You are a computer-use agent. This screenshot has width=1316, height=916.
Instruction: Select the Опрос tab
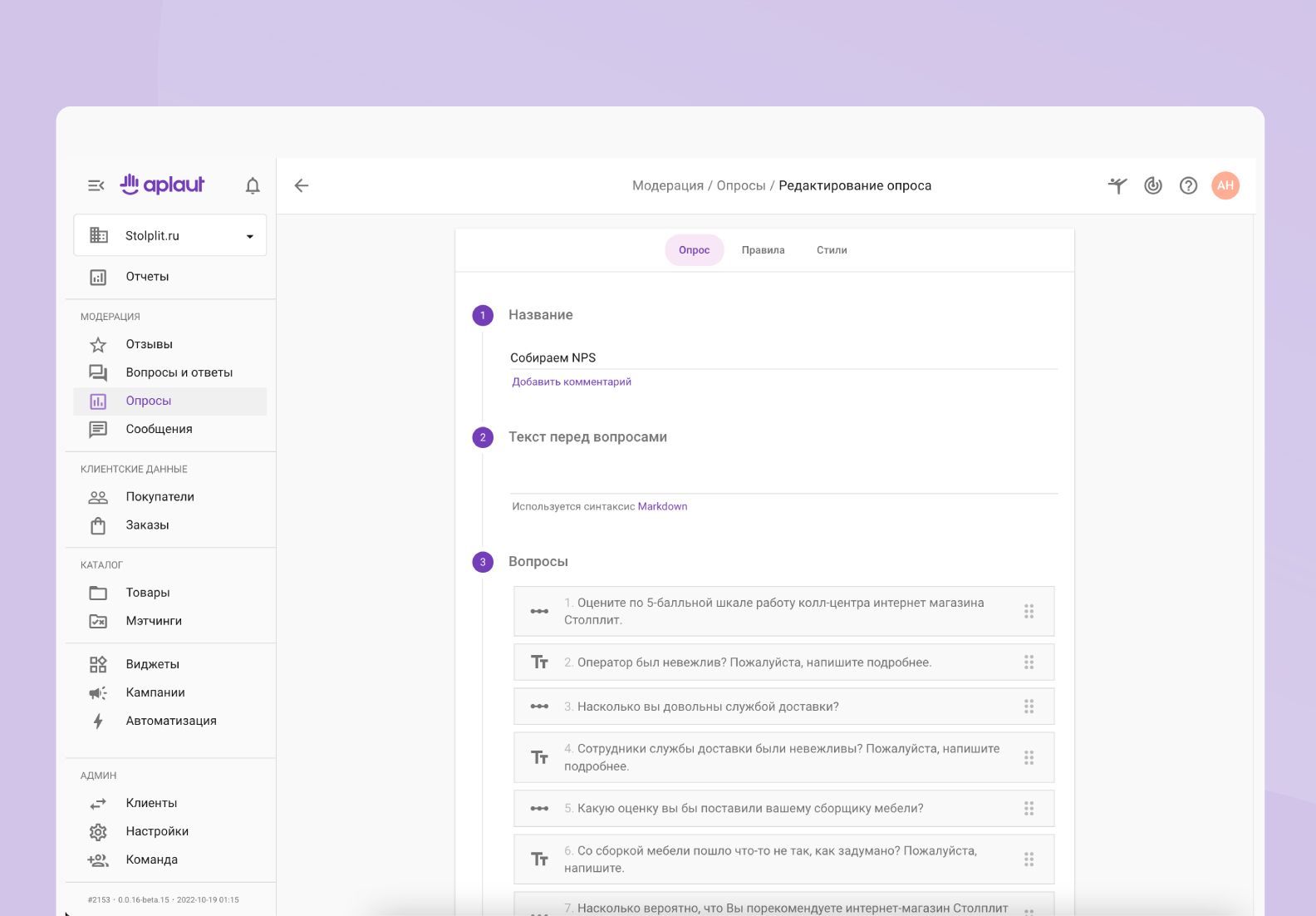pyautogui.click(x=694, y=250)
